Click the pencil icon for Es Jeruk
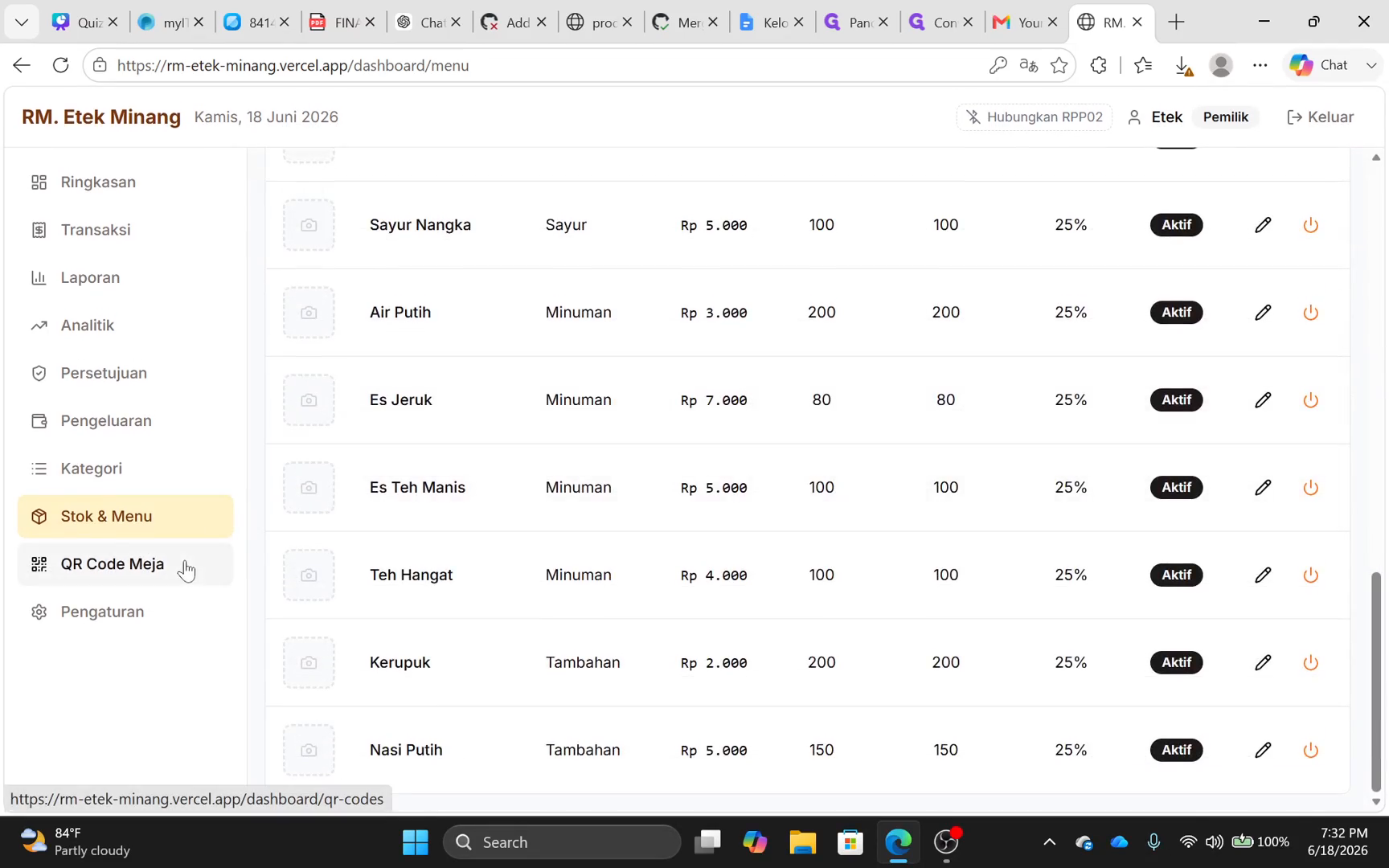Image resolution: width=1389 pixels, height=868 pixels. coord(1263,400)
